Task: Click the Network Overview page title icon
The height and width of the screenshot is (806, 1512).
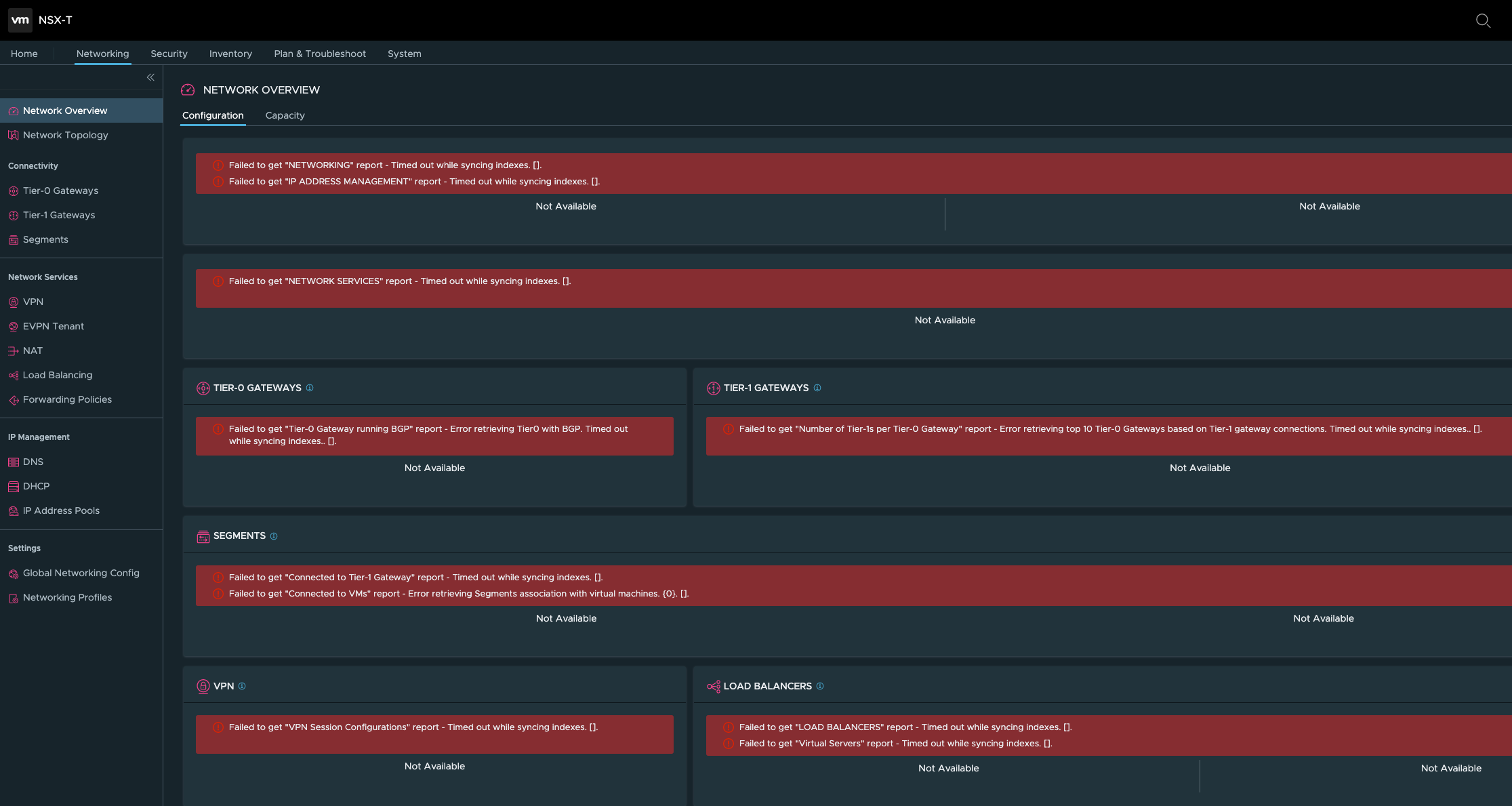Action: (x=188, y=90)
